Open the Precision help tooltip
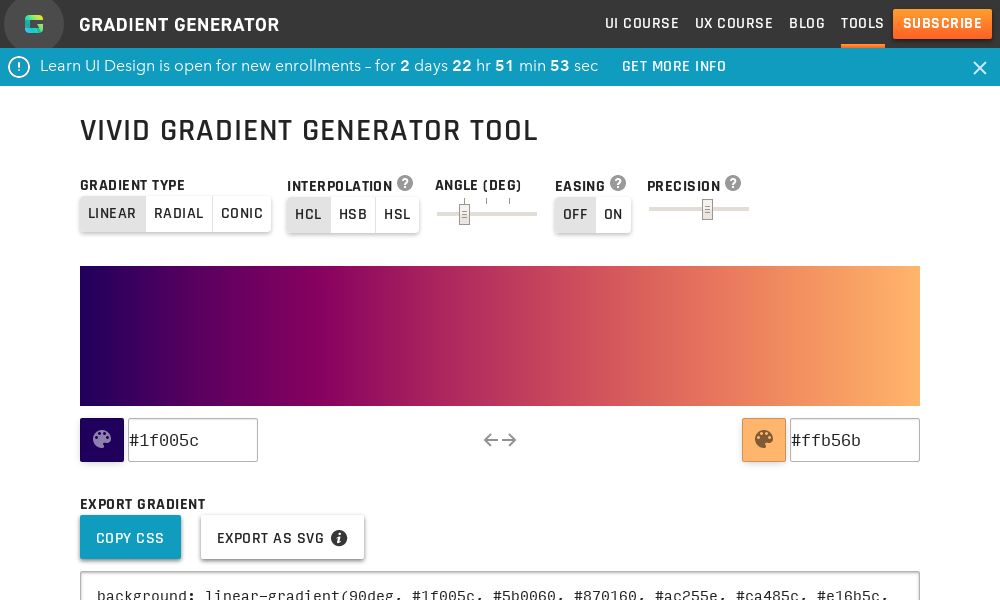1000x600 pixels. (733, 183)
